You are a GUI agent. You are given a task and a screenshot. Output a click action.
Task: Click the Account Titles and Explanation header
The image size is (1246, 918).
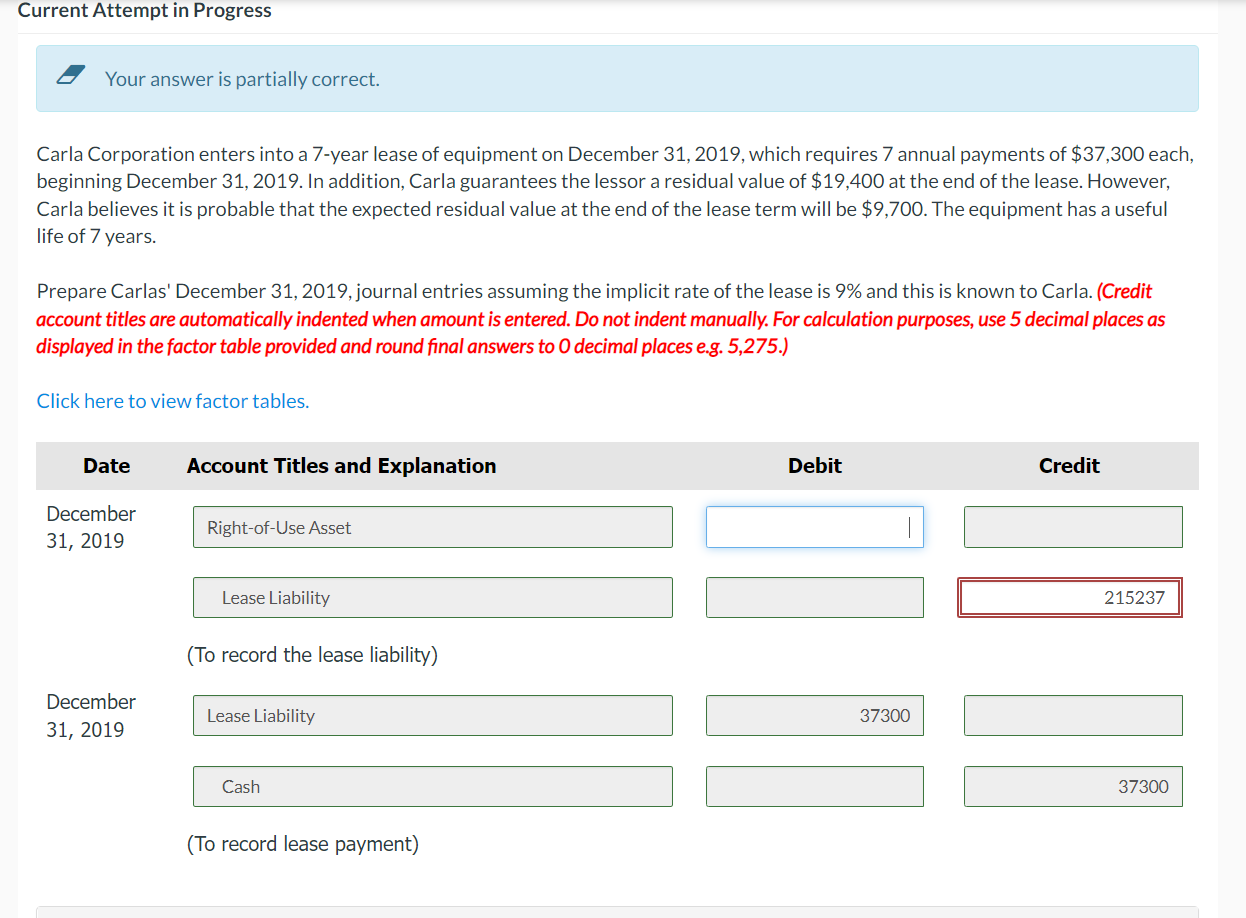341,466
